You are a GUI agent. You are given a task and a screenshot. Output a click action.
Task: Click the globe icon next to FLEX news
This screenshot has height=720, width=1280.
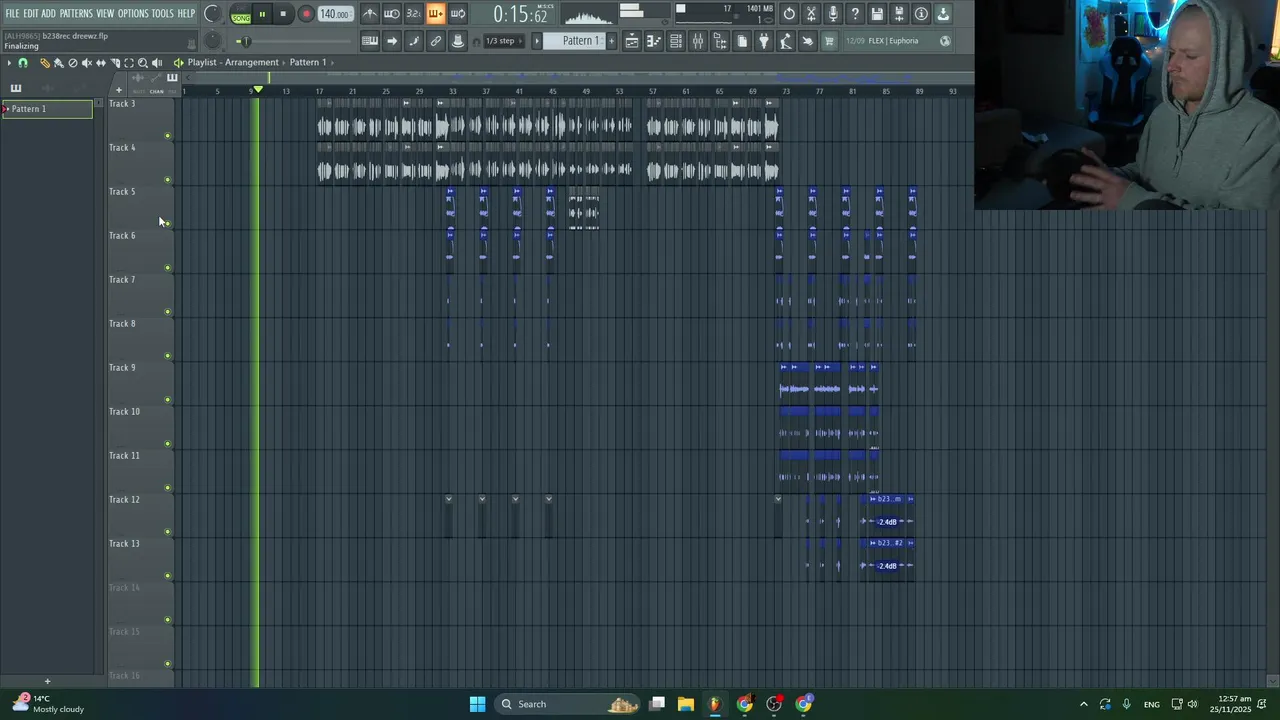tap(945, 41)
